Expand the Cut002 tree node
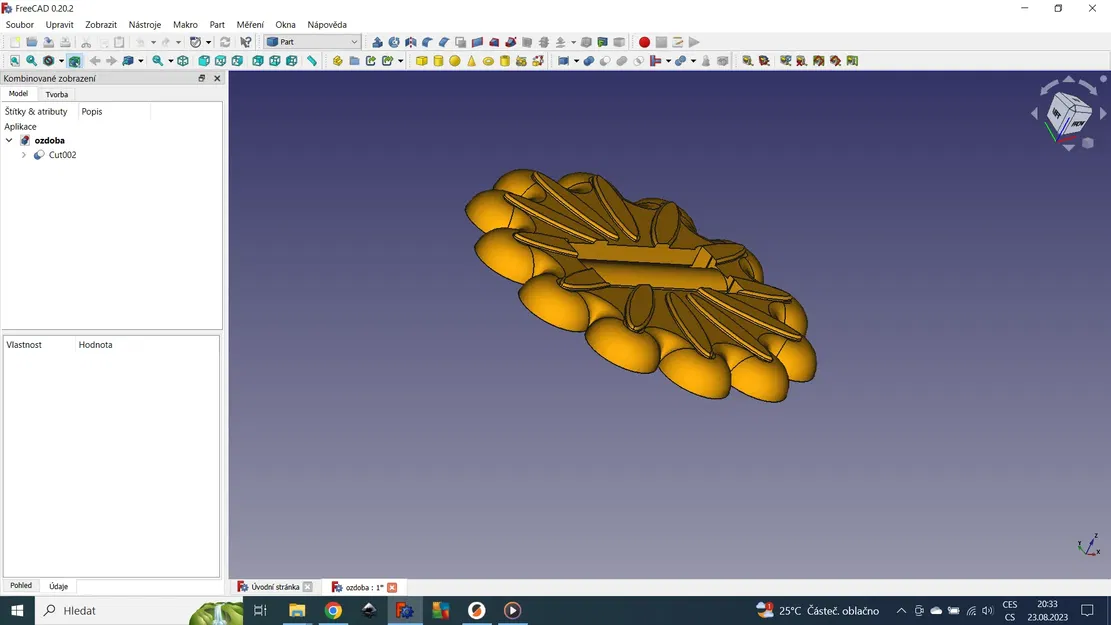Viewport: 1111px width, 625px height. (23, 154)
